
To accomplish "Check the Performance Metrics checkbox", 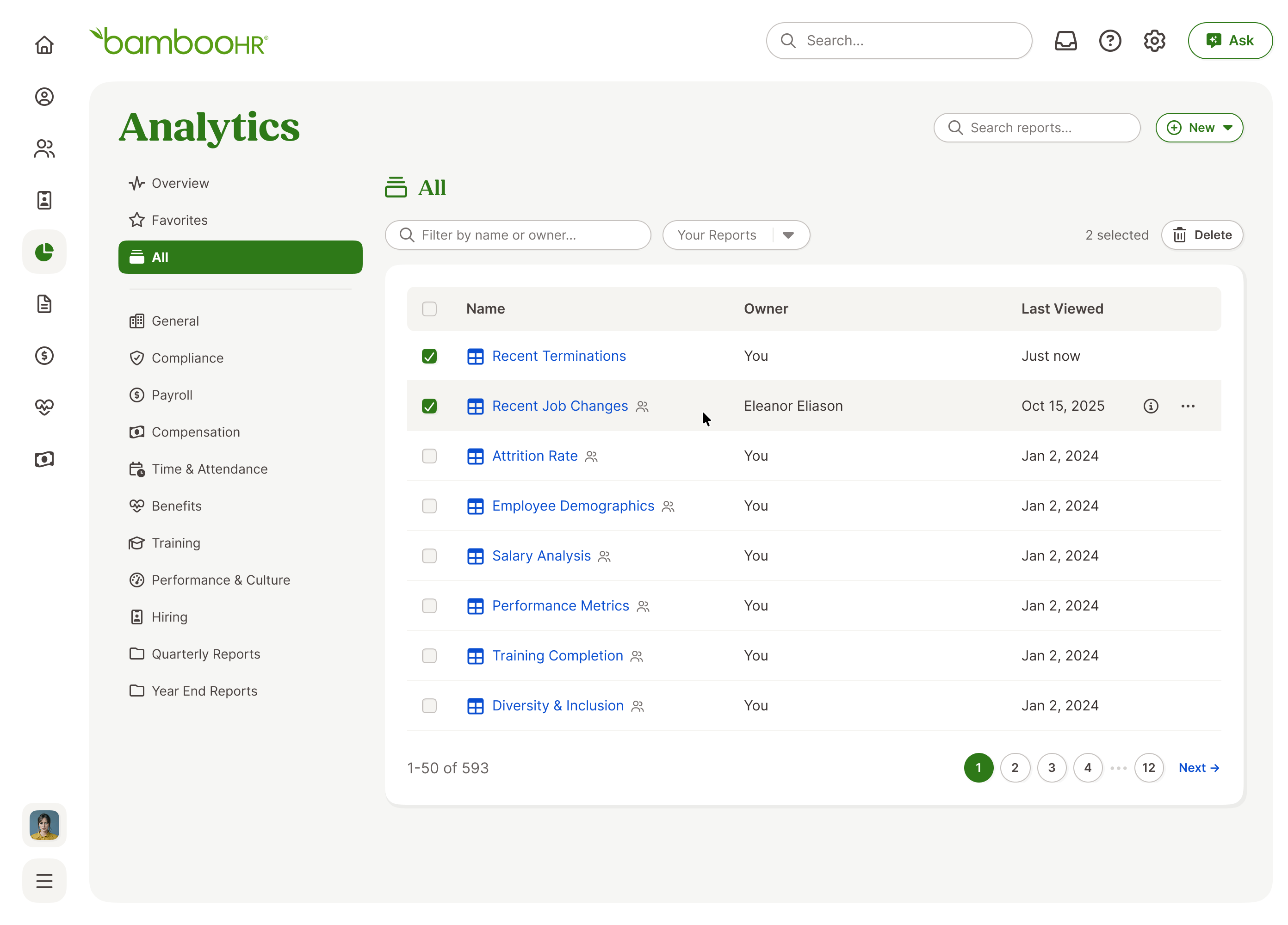I will (x=429, y=606).
